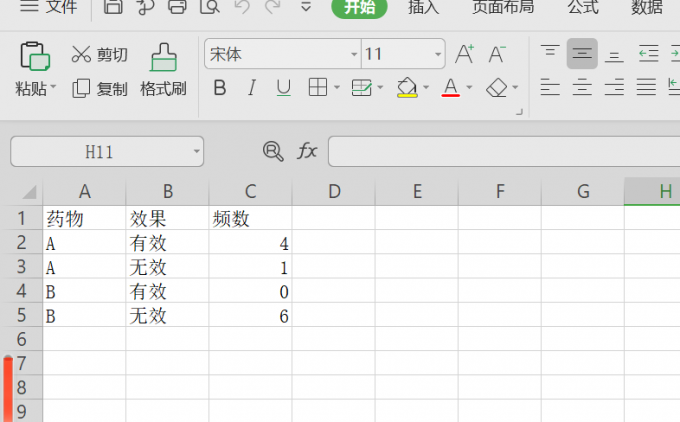This screenshot has width=680, height=422.
Task: Expand the name box dropdown arrow
Action: click(x=196, y=152)
